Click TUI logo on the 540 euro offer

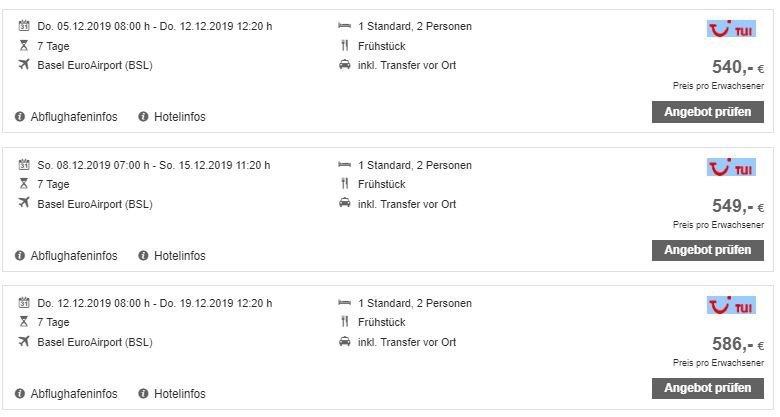pyautogui.click(x=731, y=29)
